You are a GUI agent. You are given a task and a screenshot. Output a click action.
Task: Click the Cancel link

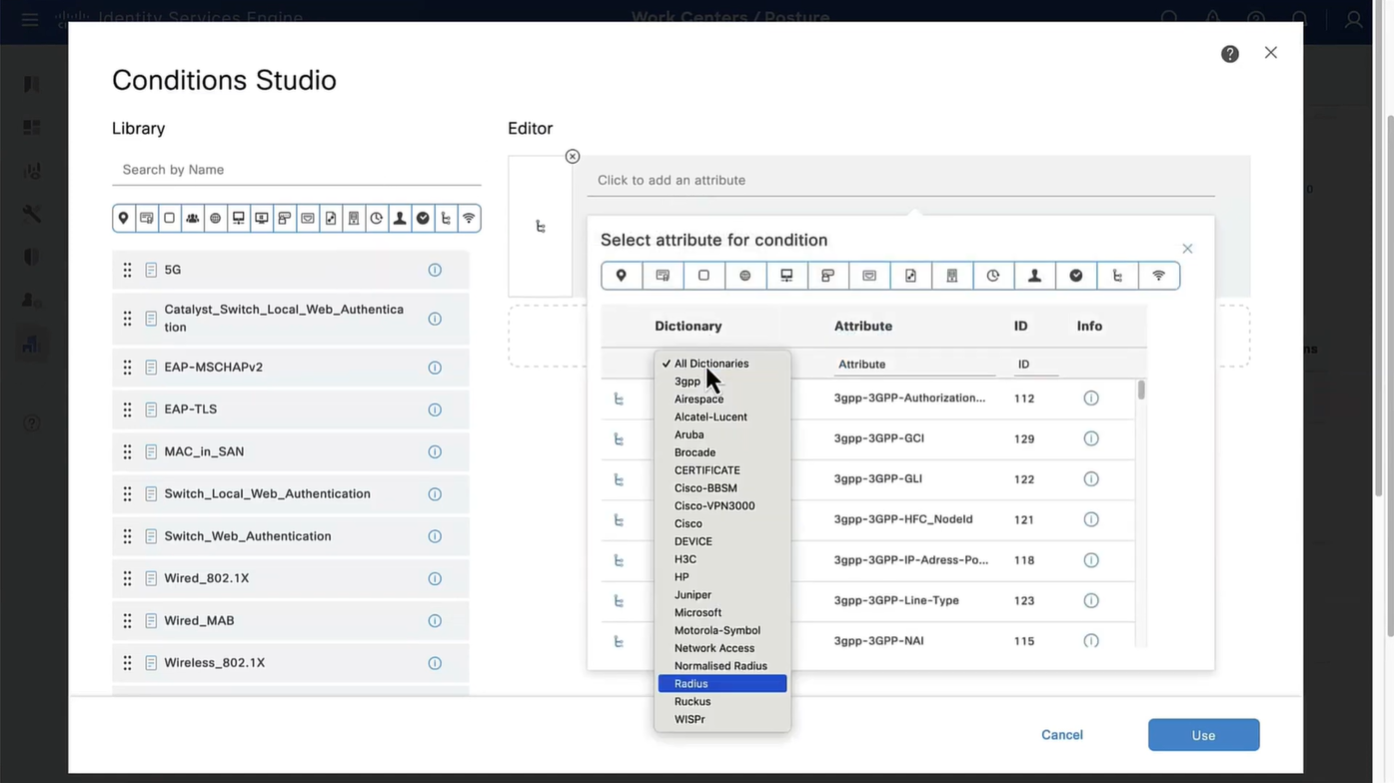pos(1061,735)
